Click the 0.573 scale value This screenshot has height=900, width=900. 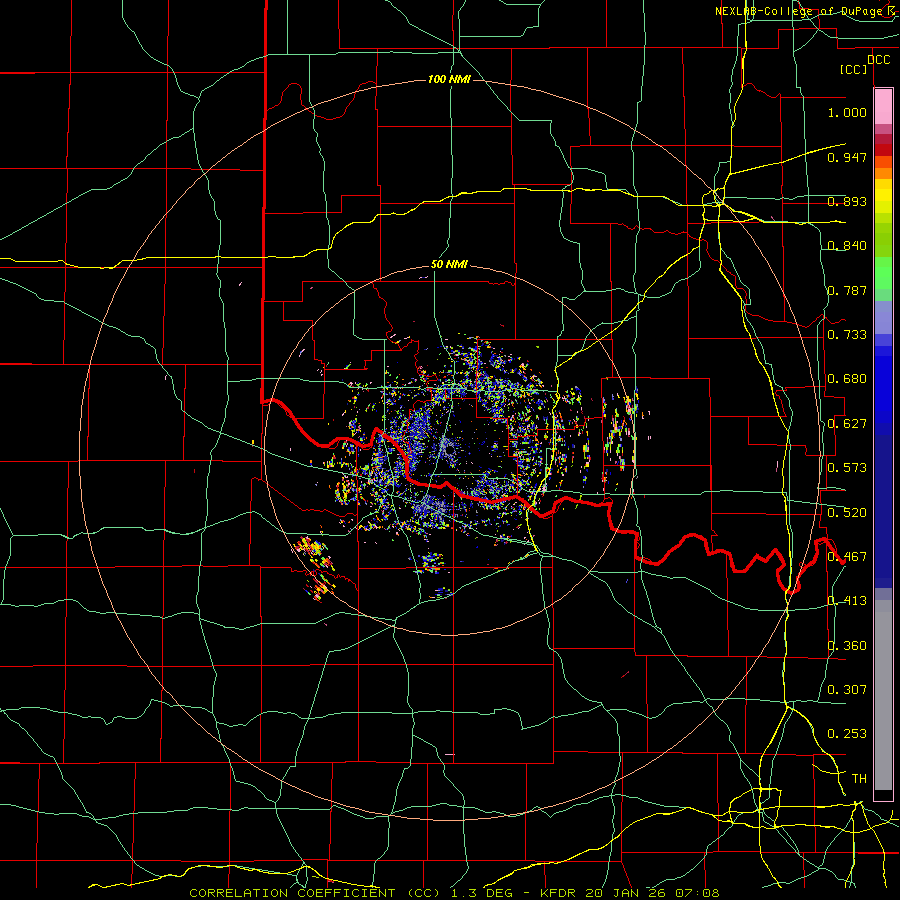(847, 468)
